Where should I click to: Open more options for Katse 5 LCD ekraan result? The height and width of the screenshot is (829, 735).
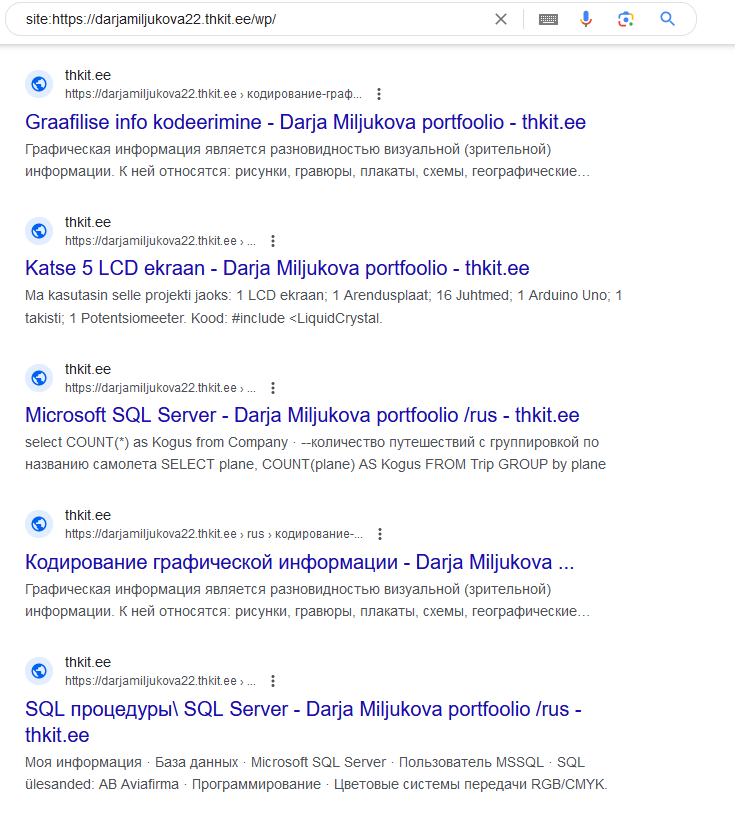tap(273, 241)
